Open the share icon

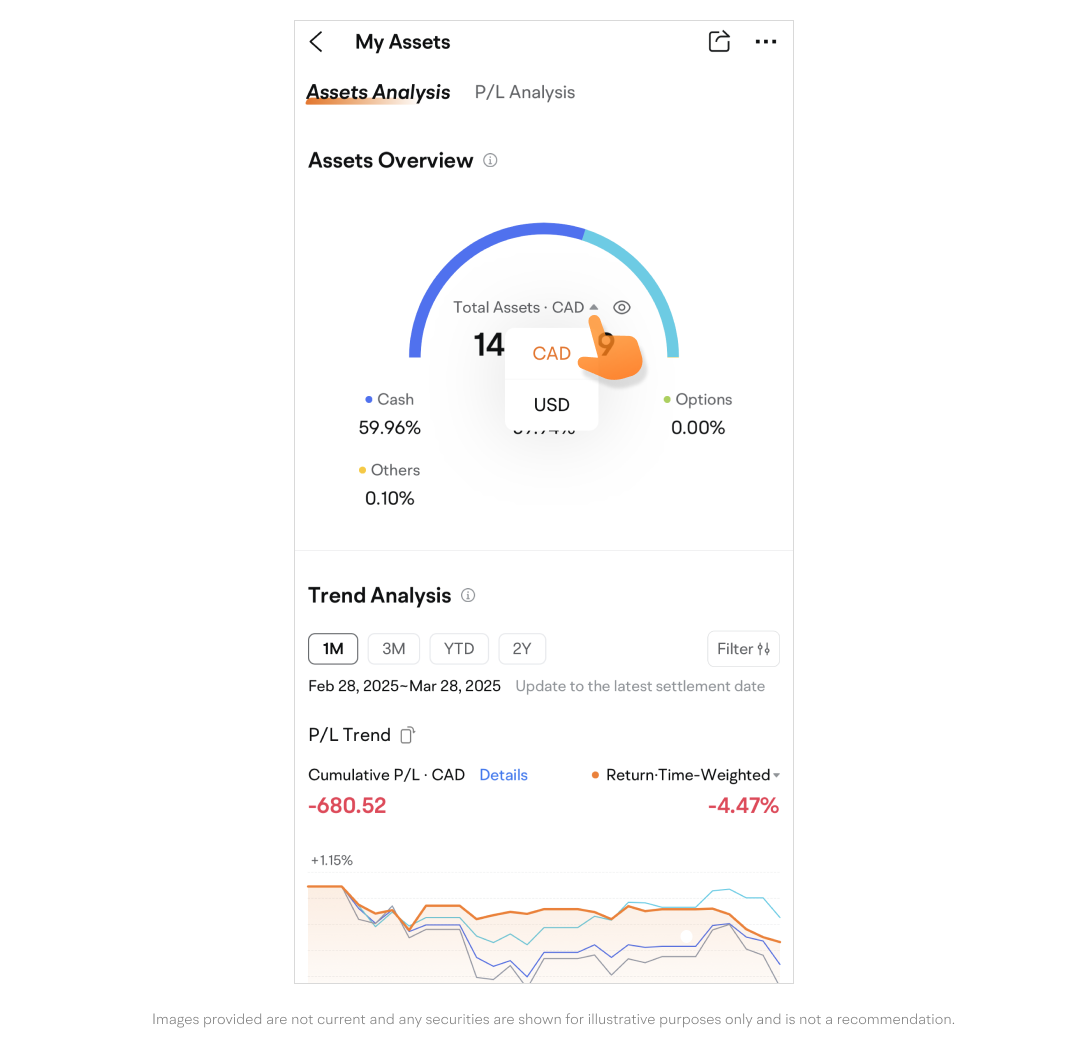click(x=719, y=42)
